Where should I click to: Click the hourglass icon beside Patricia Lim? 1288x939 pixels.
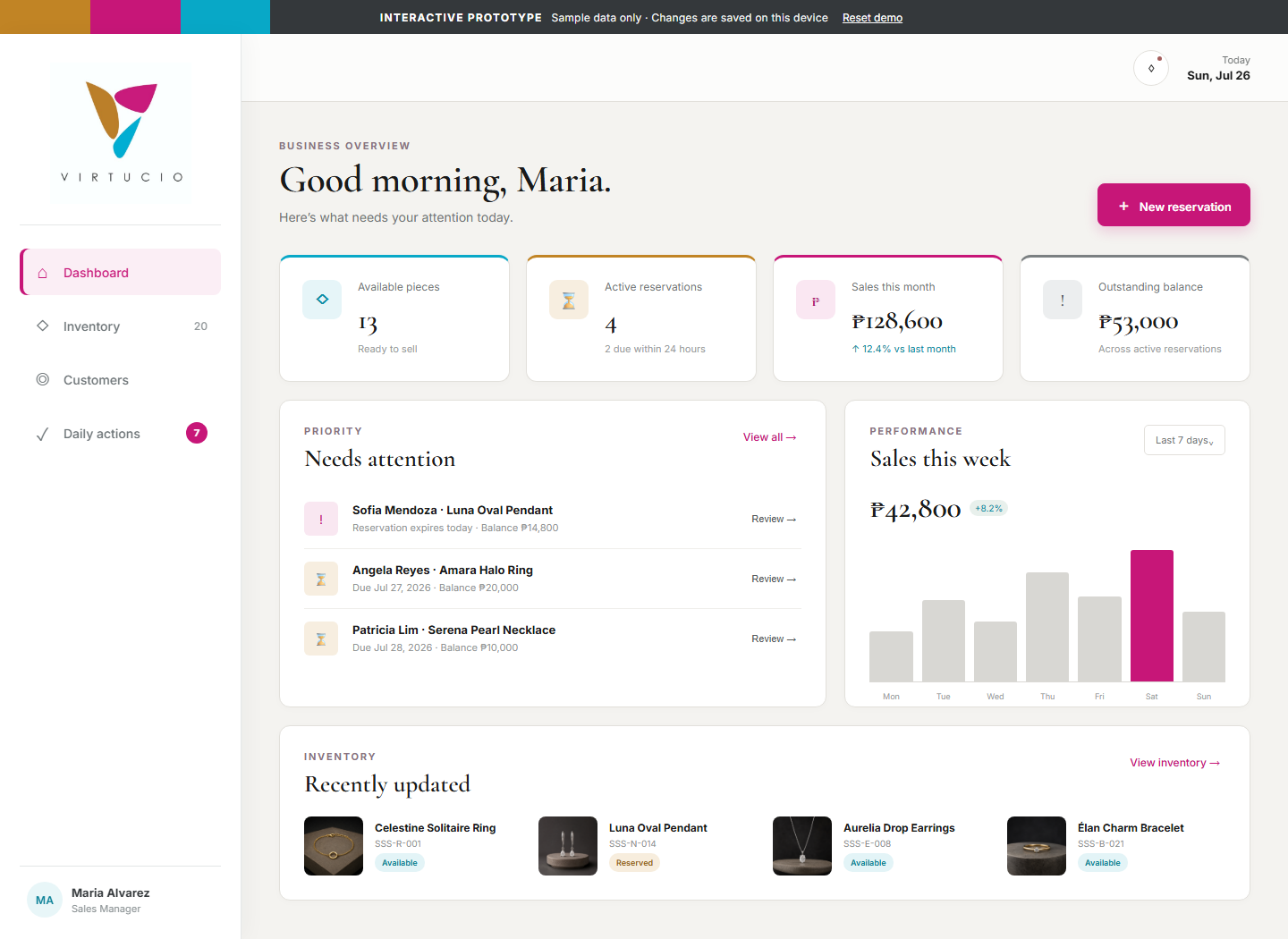tap(321, 639)
